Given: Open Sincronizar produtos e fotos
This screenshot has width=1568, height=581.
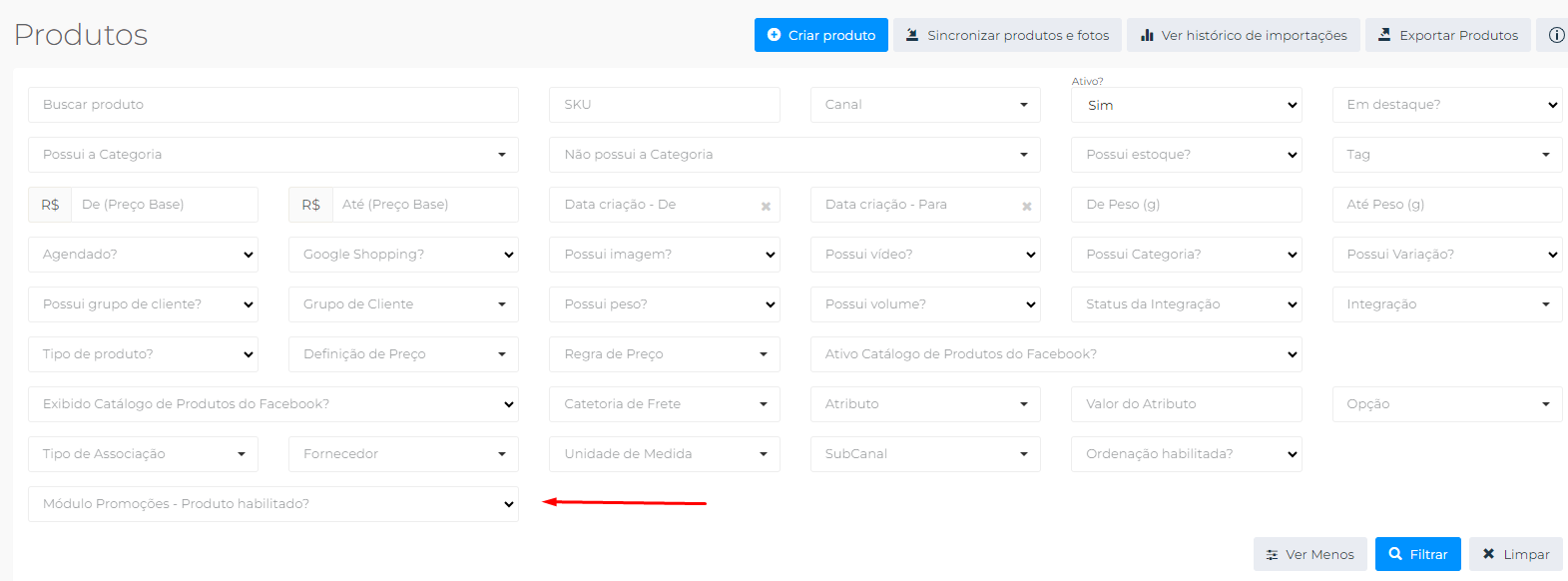Looking at the screenshot, I should [x=1007, y=35].
